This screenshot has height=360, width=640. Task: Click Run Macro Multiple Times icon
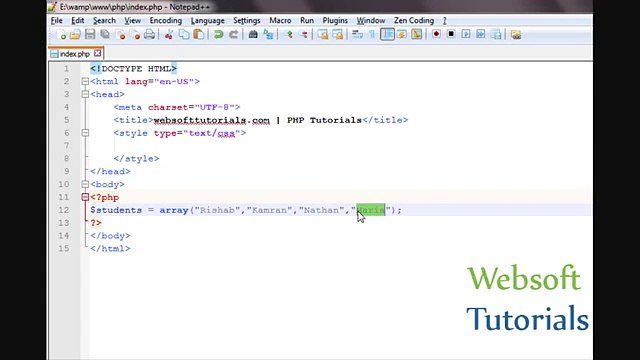(481, 34)
